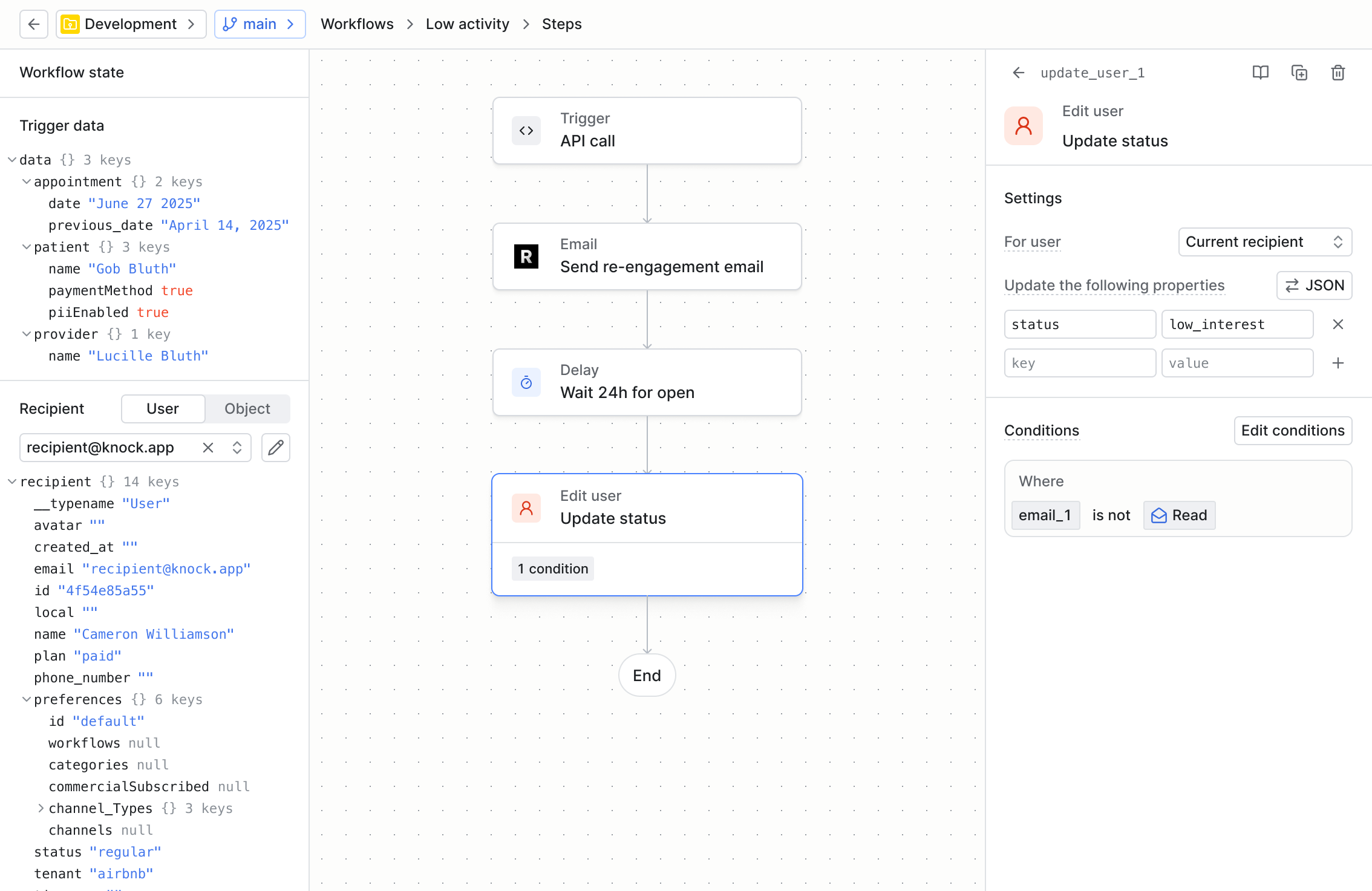Screen dimensions: 1372x891
Task: Switch recipient type to Object
Action: [x=247, y=409]
